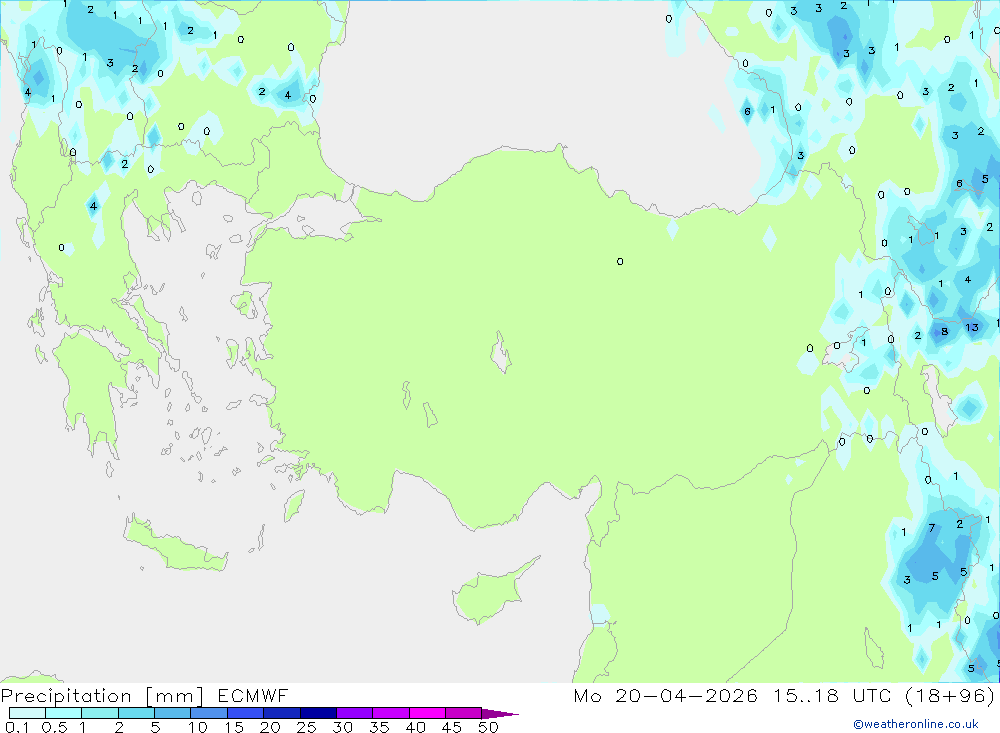The image size is (1000, 733).
Task: Click the '15..18 UTC' time label
Action: click(x=832, y=695)
